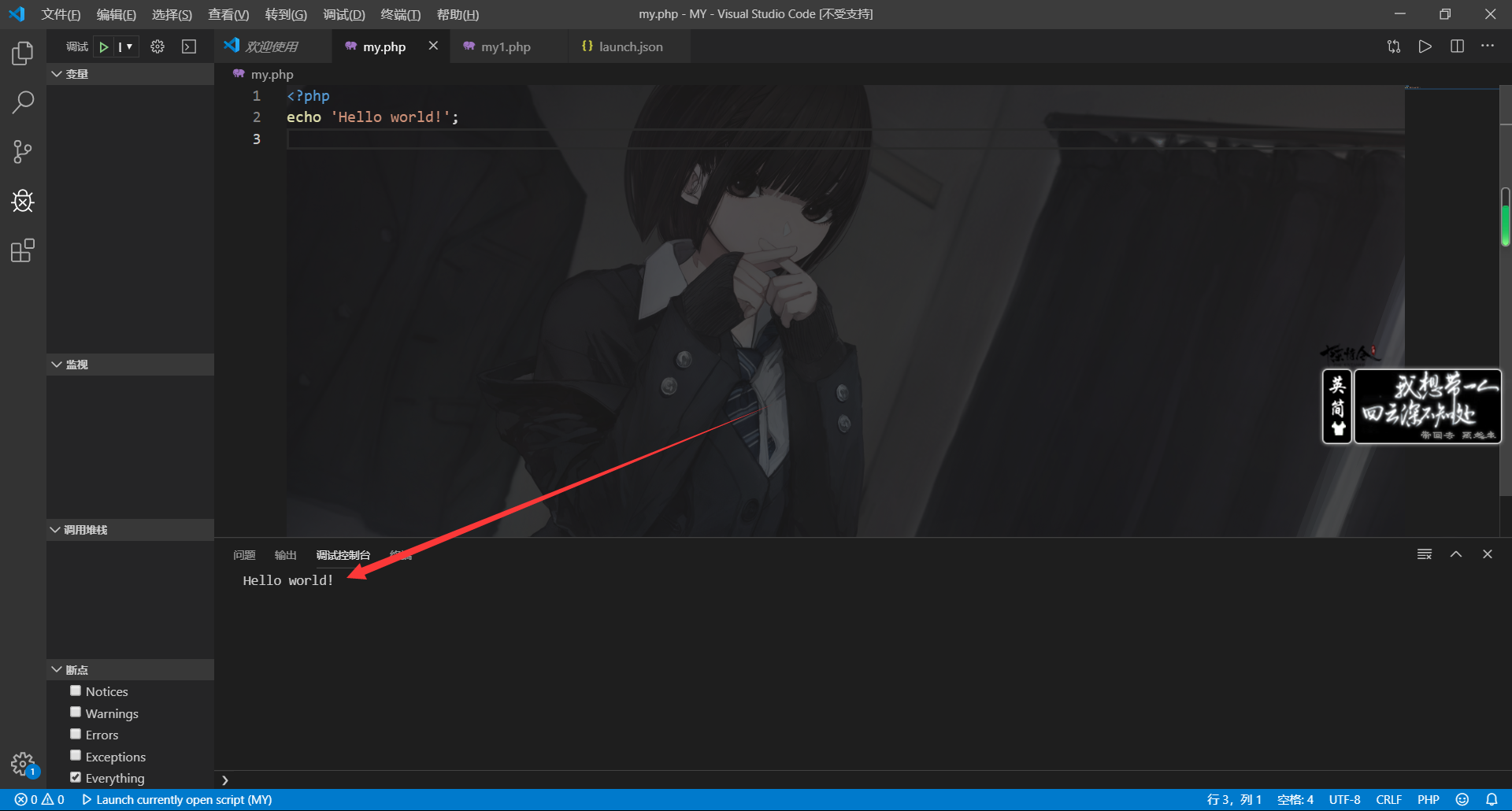Click Launch currently open script (MY) in status bar
This screenshot has width=1512, height=811.
(177, 799)
